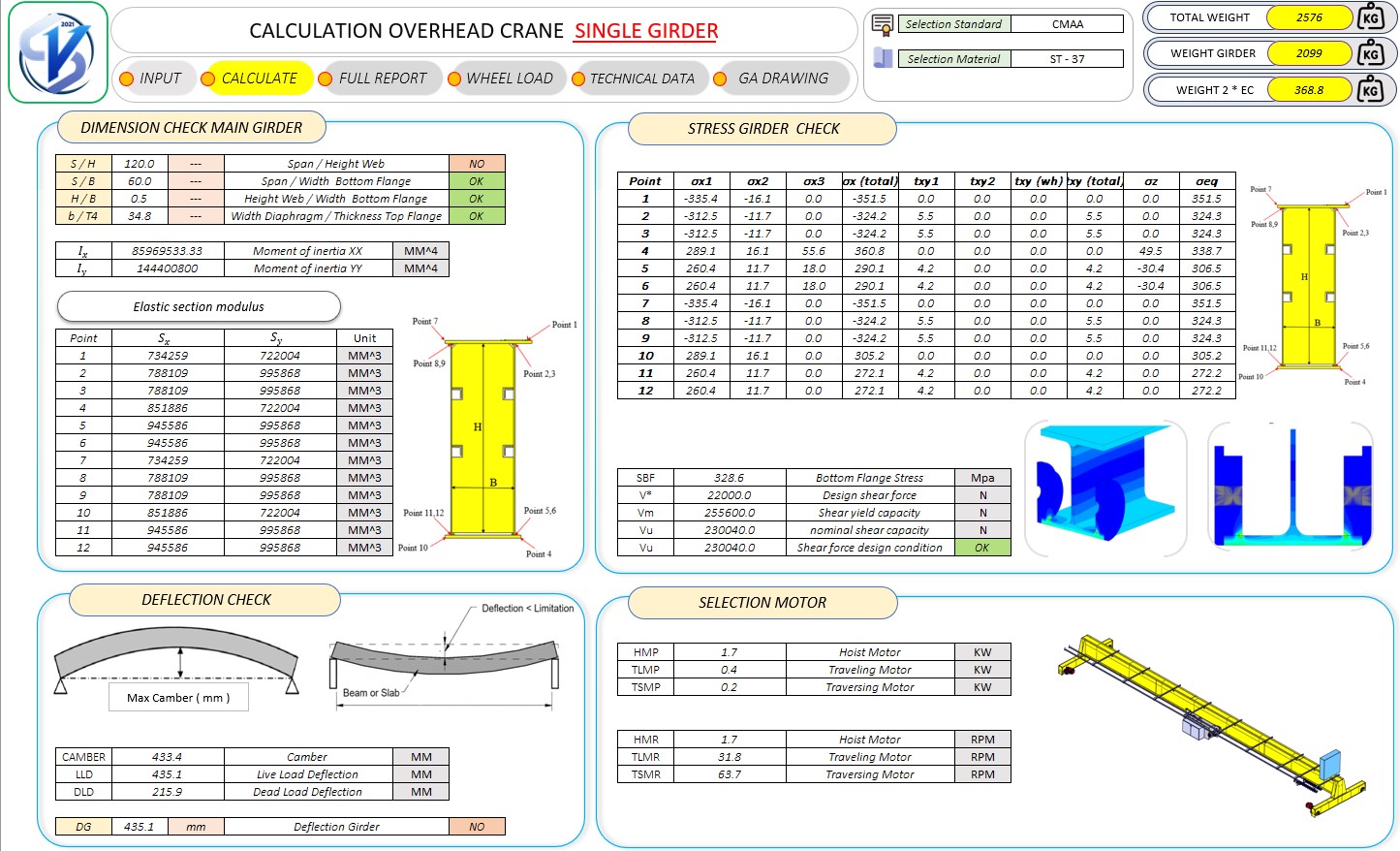Viewport: 1400px width, 851px height.
Task: Select the orange circle before INPUT
Action: point(126,79)
